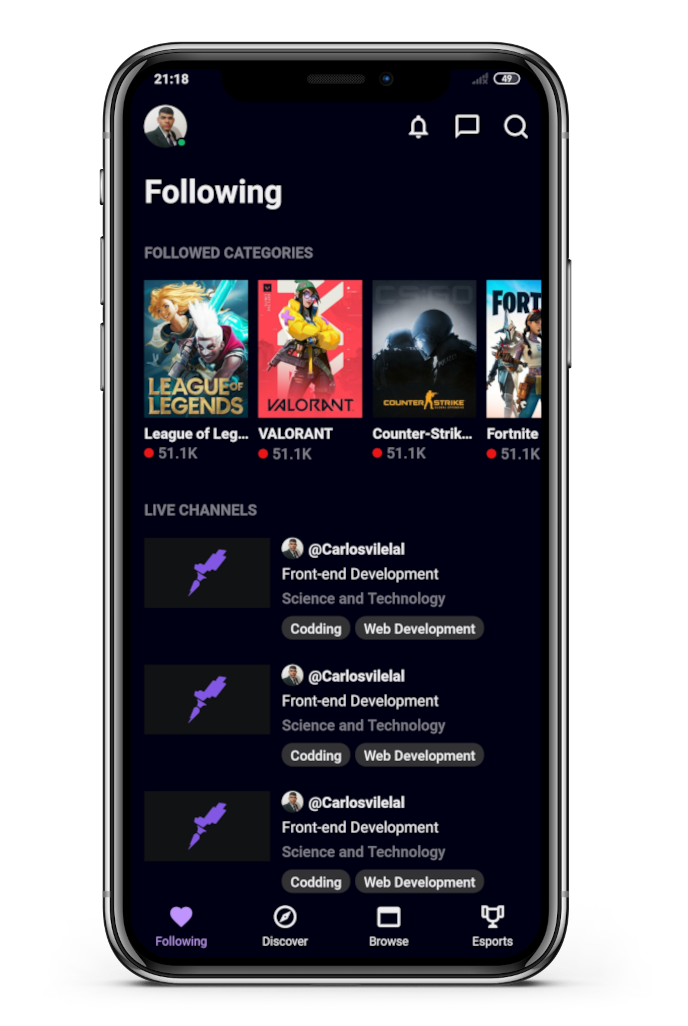
Task: Open the Esports trophy icon
Action: (x=492, y=916)
